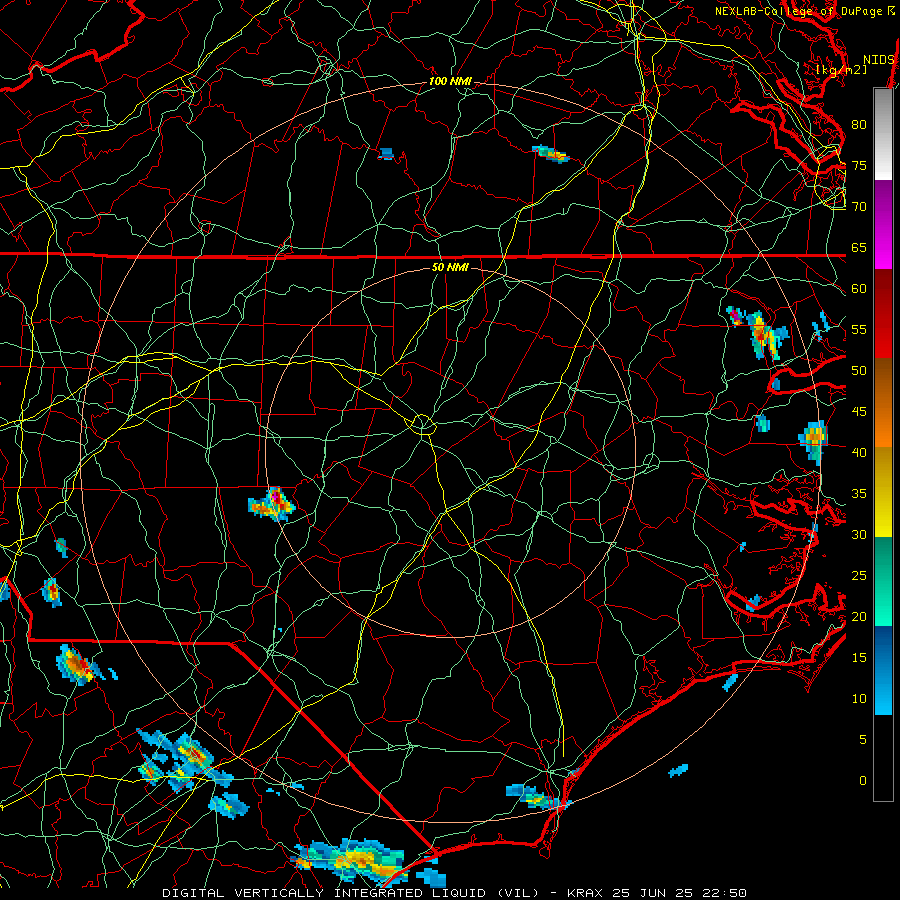The image size is (900, 900).
Task: Pick the gray-white segment of the color bar
Action: 883,134
